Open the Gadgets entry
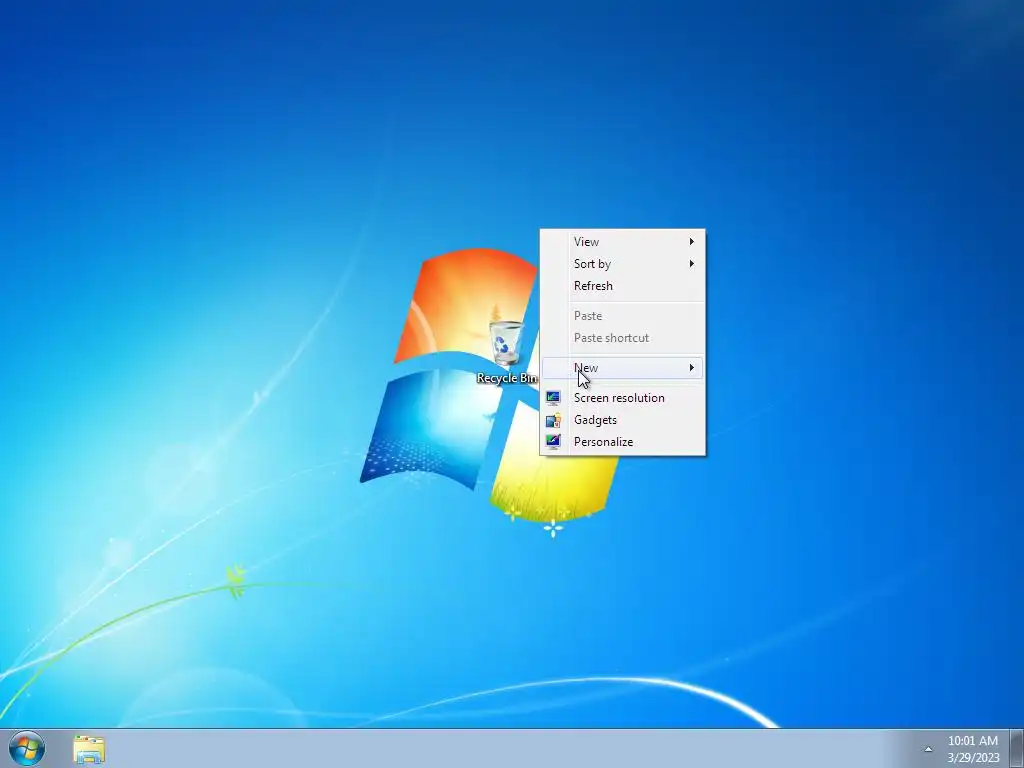 point(622,420)
